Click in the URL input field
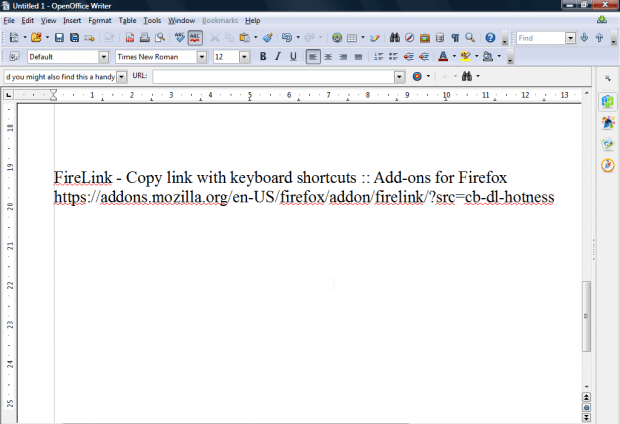620x424 pixels. click(x=274, y=76)
